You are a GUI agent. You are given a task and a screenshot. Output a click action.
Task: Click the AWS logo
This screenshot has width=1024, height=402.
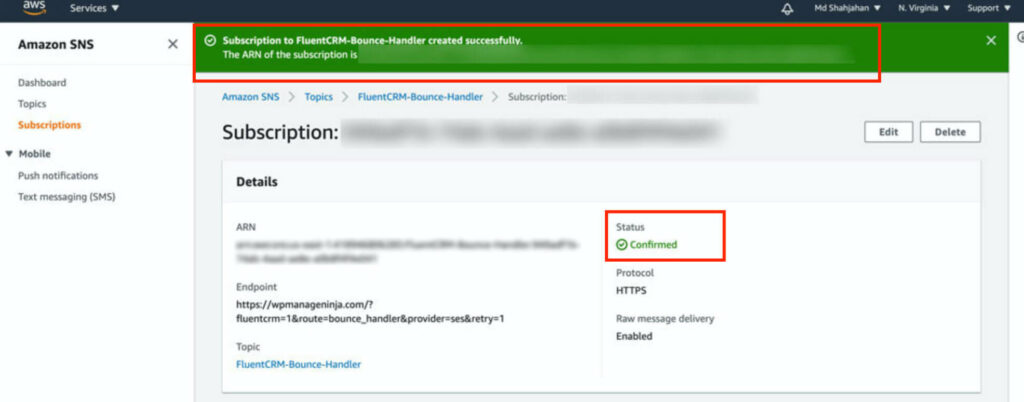coord(34,7)
